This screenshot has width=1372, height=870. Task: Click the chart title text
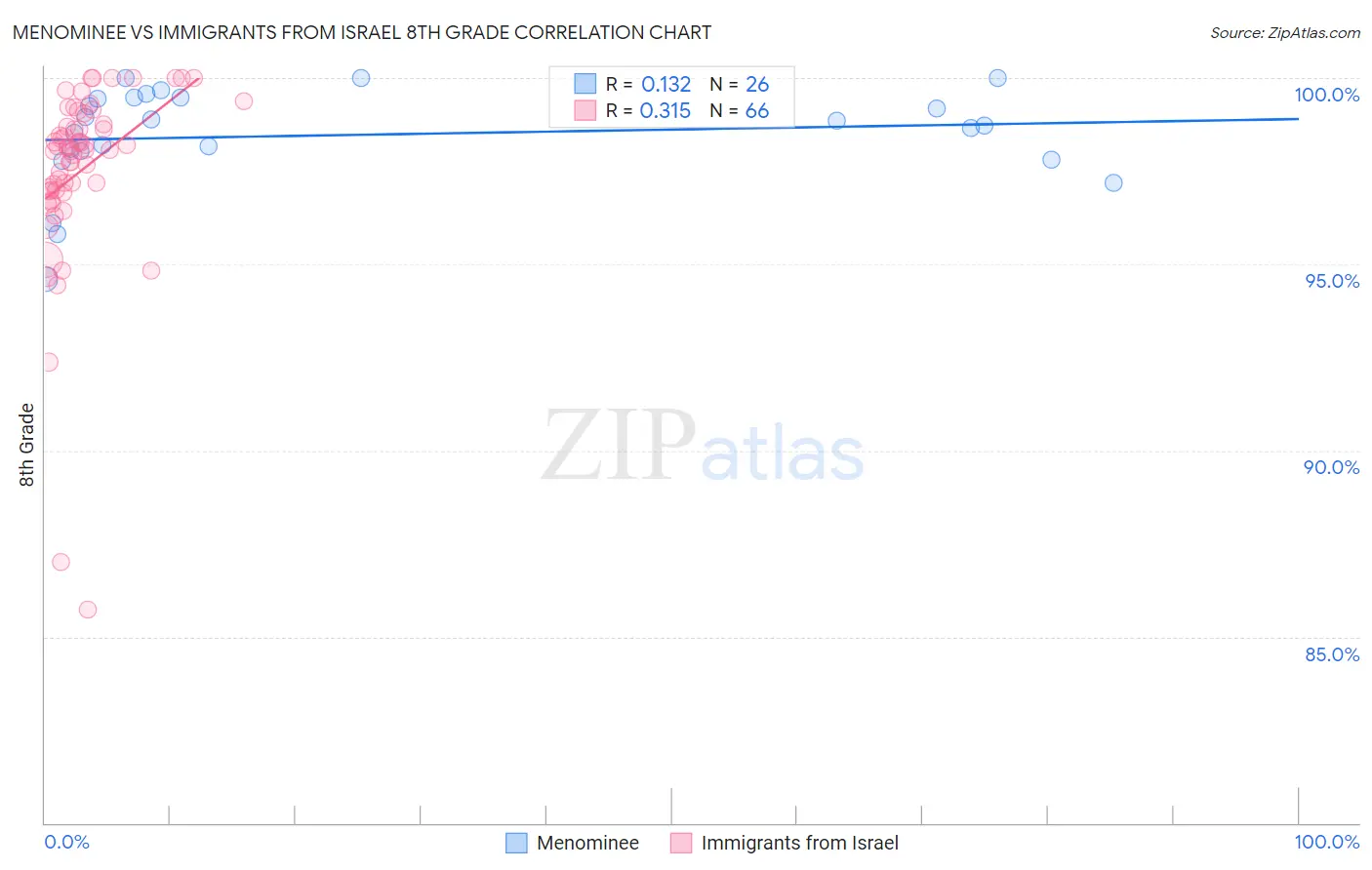click(x=362, y=32)
